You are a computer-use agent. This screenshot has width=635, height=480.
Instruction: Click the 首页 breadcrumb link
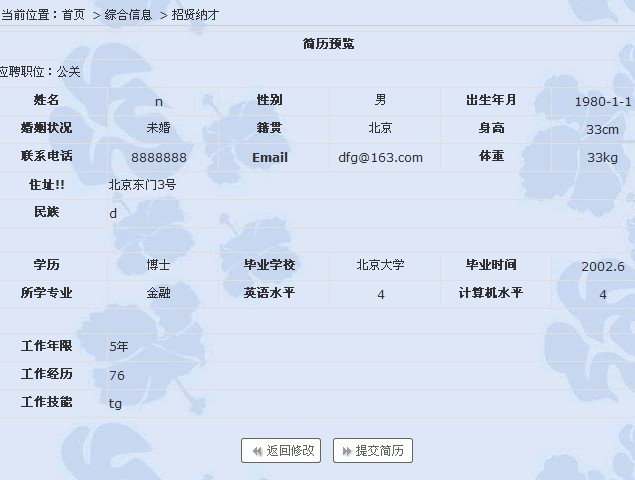tap(73, 15)
